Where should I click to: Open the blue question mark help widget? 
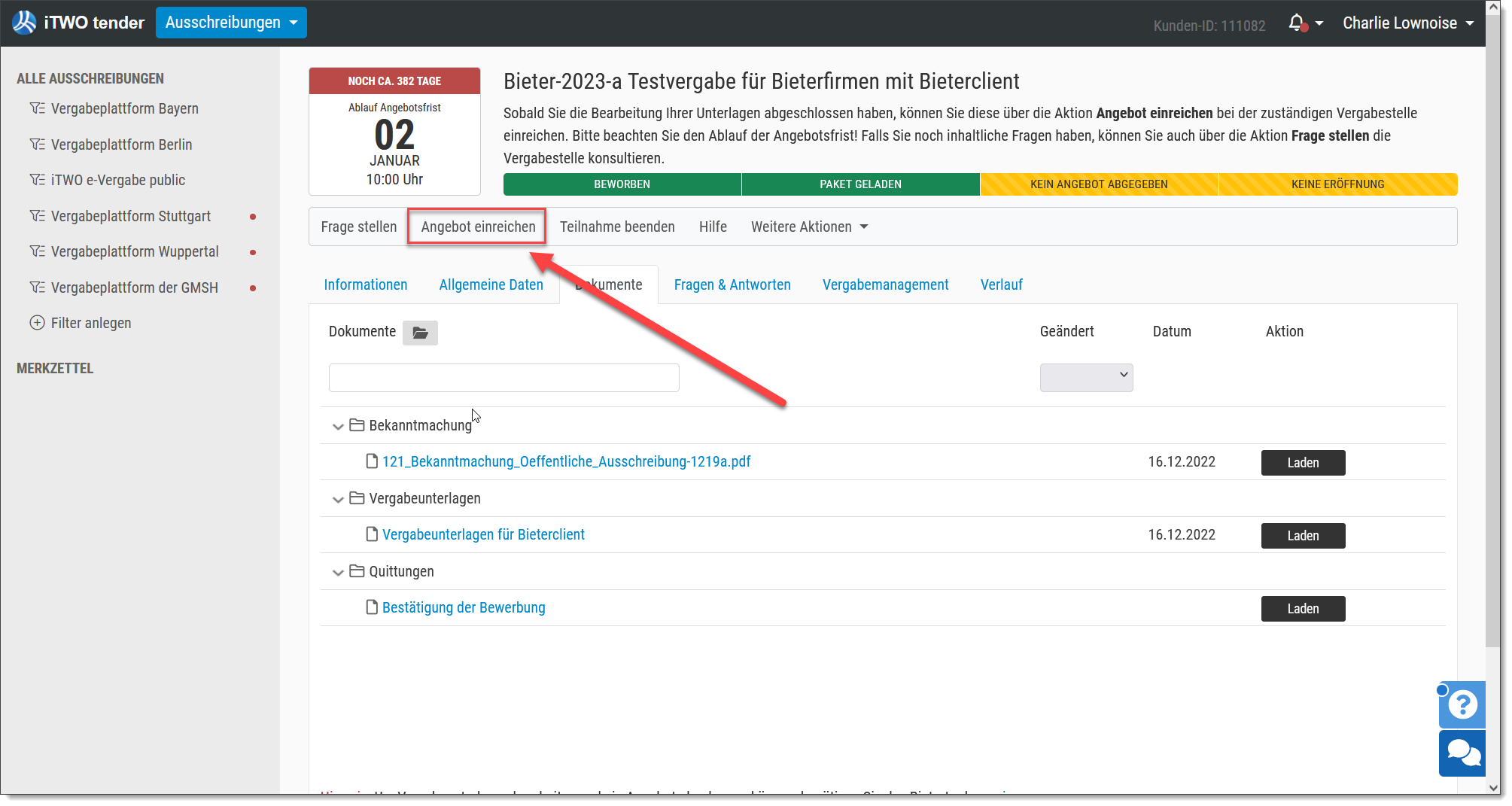pyautogui.click(x=1462, y=705)
